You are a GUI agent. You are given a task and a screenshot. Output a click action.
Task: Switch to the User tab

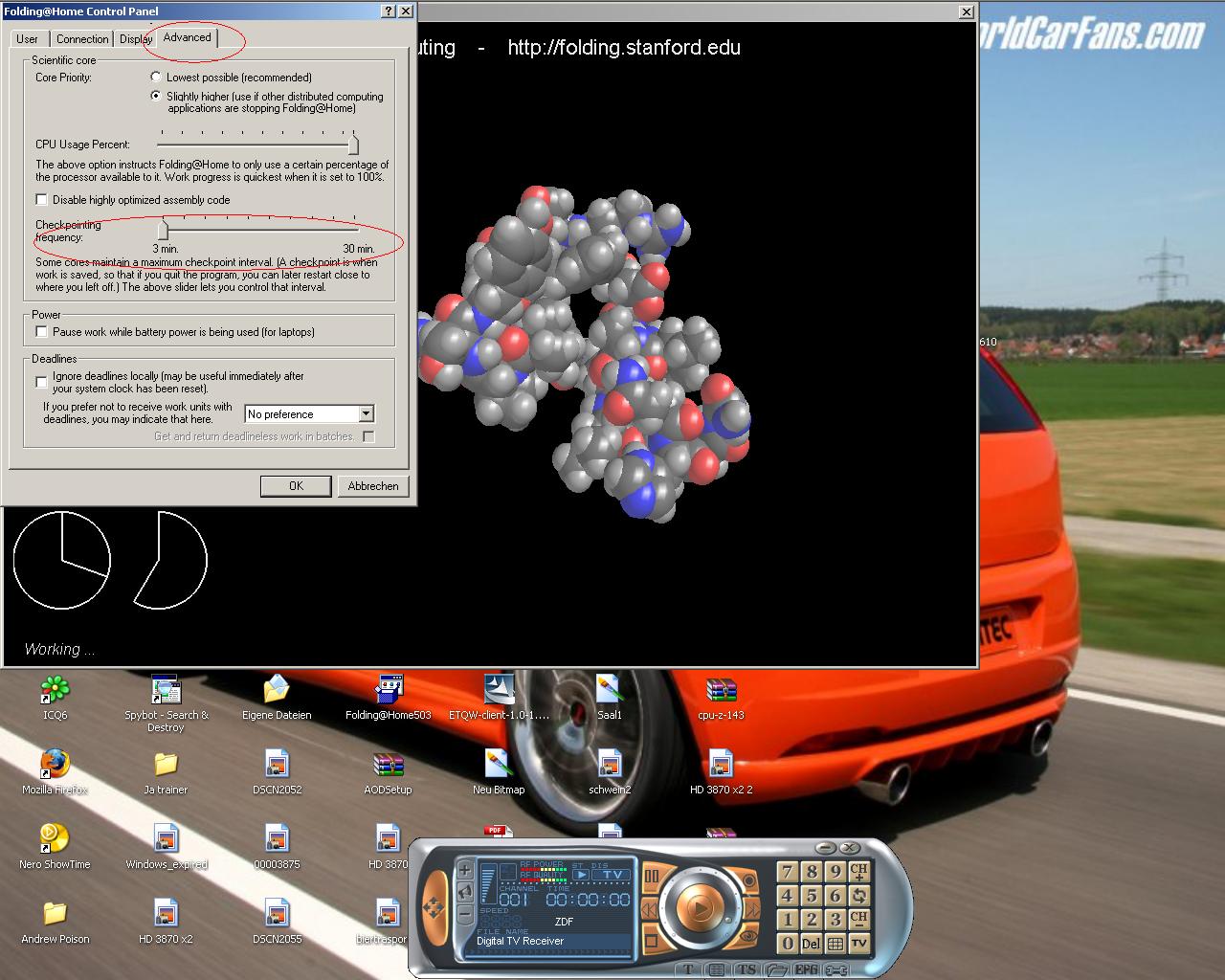pyautogui.click(x=28, y=39)
